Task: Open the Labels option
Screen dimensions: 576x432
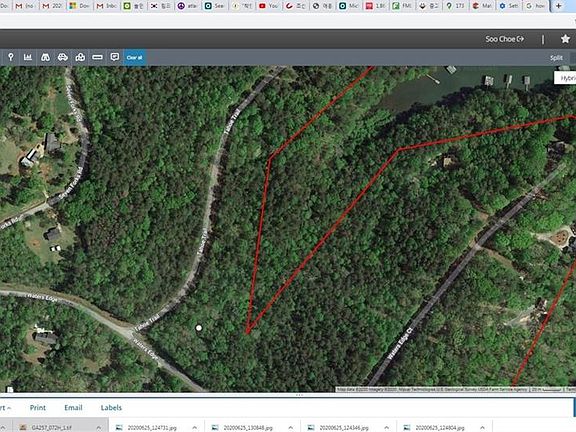Action: tap(111, 407)
